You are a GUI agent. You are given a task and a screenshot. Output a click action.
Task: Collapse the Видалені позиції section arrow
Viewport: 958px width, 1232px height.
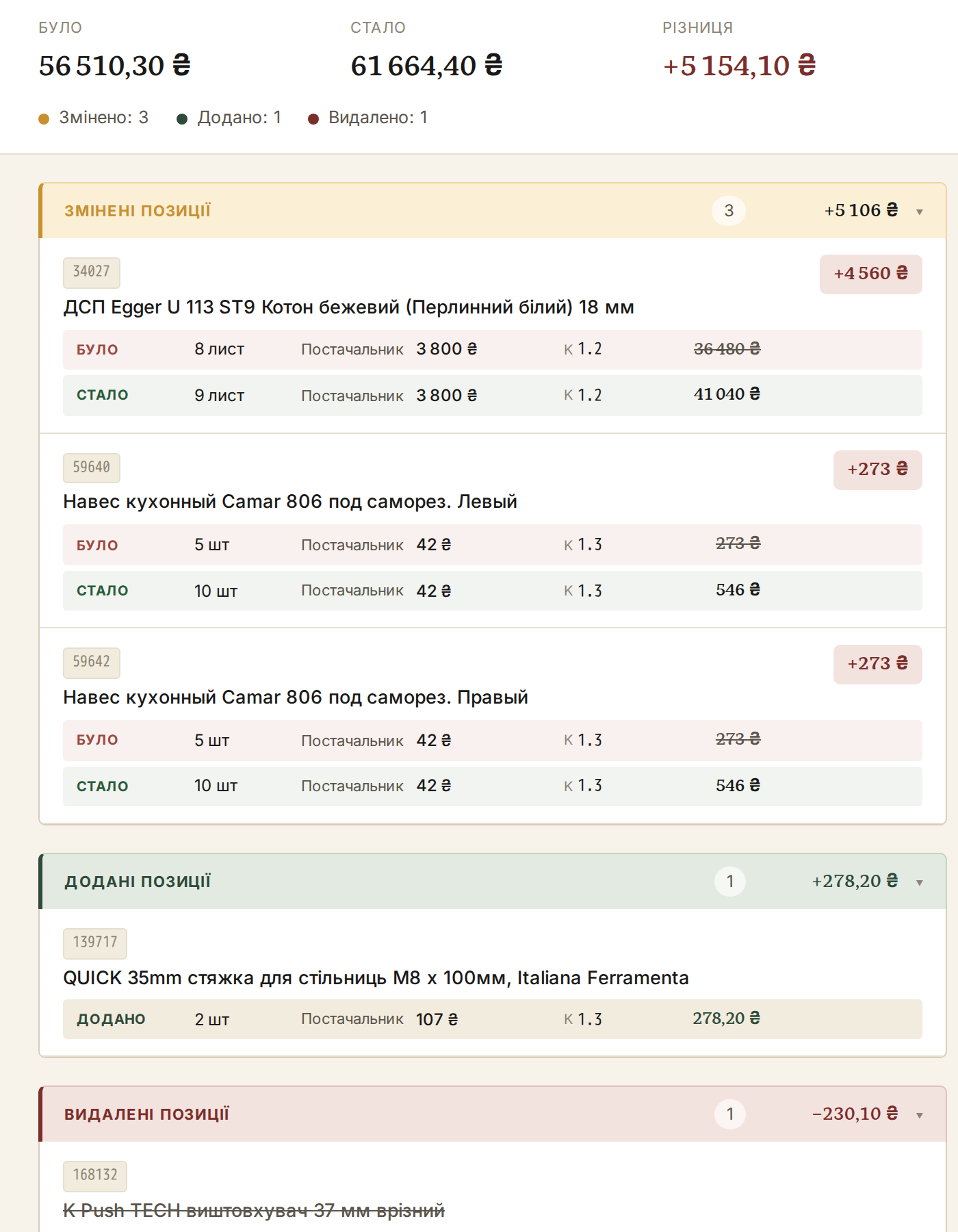pyautogui.click(x=920, y=1115)
